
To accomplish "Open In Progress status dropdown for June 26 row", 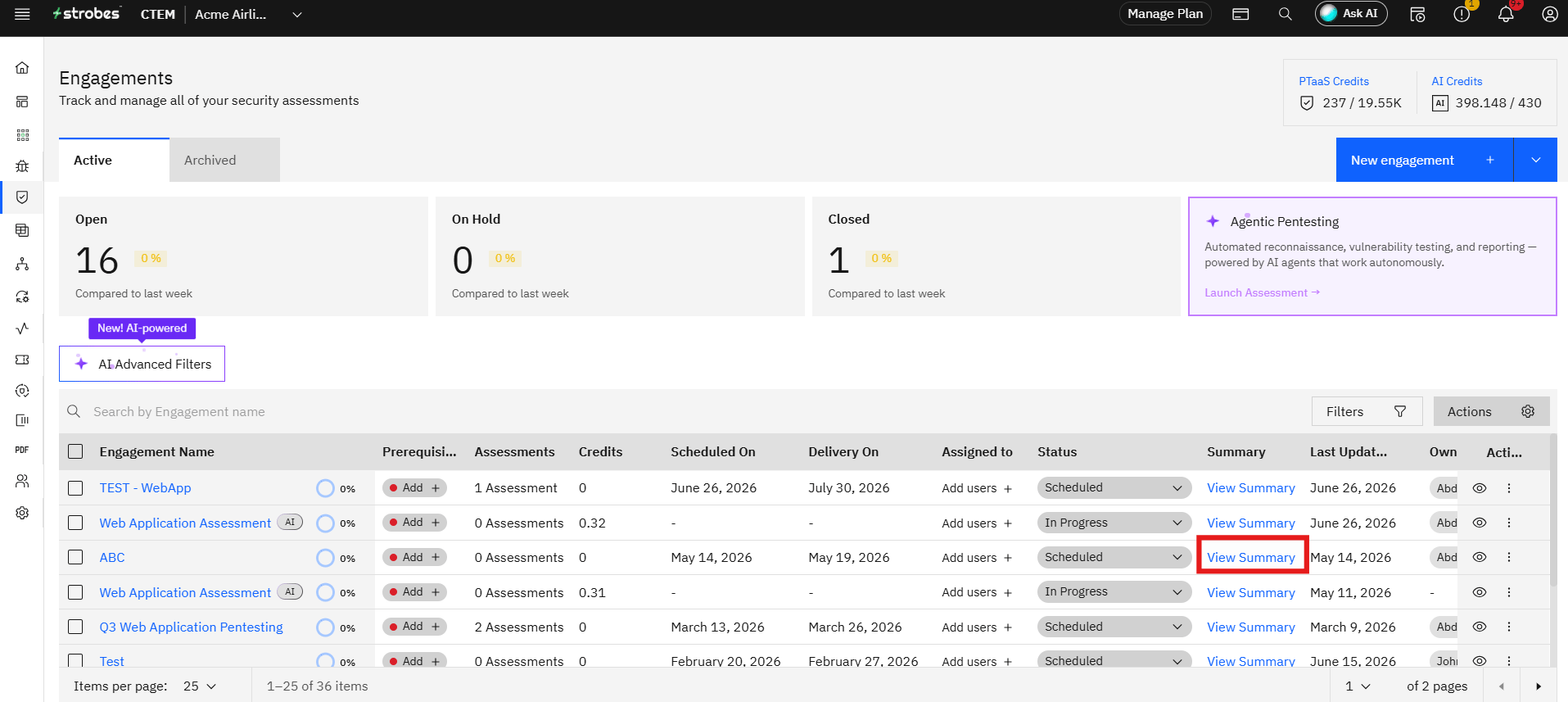I will coord(1114,523).
